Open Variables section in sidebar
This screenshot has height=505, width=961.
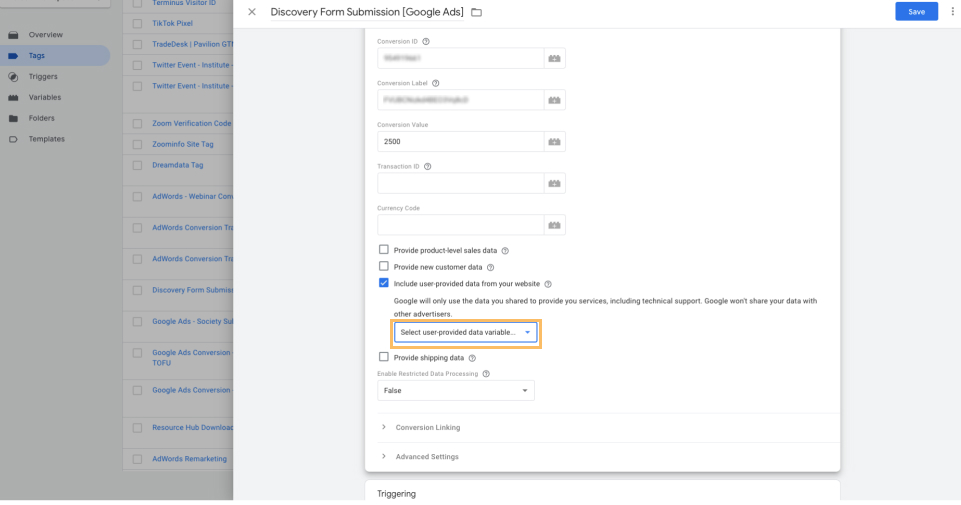click(45, 97)
